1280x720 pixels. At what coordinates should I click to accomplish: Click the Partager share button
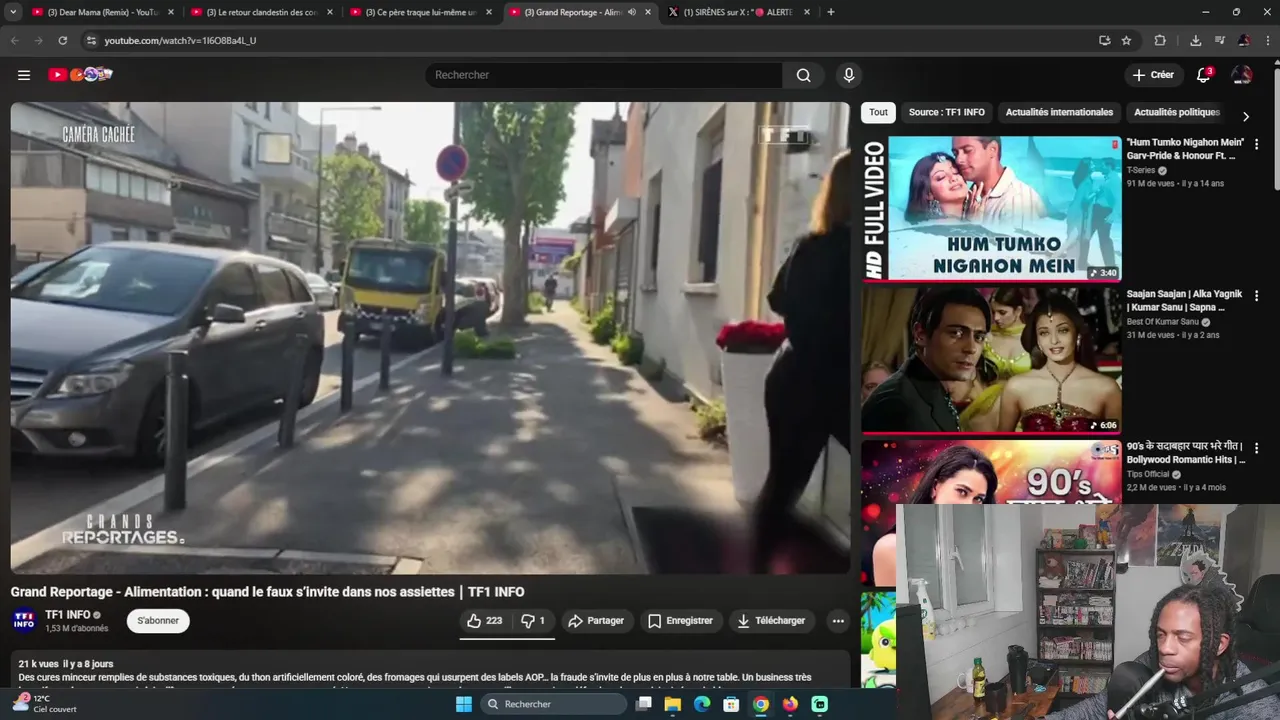click(596, 621)
